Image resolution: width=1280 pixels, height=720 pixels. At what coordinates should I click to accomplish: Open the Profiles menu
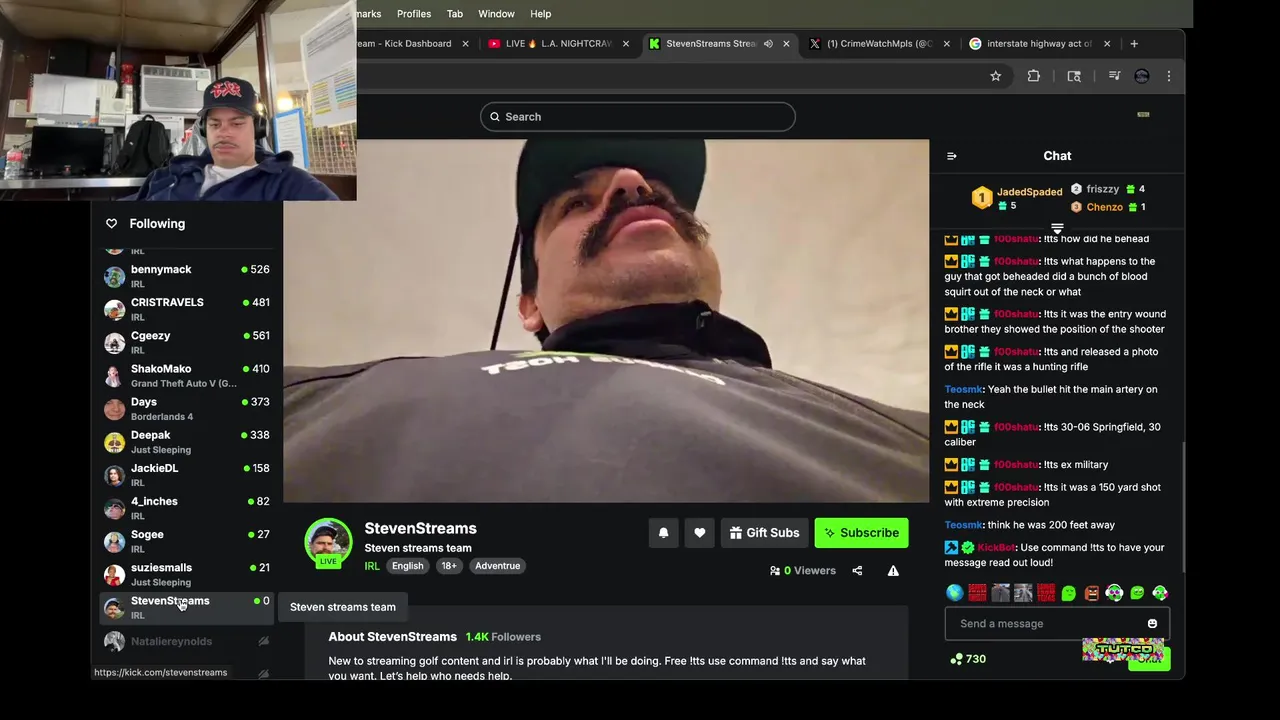tap(414, 14)
